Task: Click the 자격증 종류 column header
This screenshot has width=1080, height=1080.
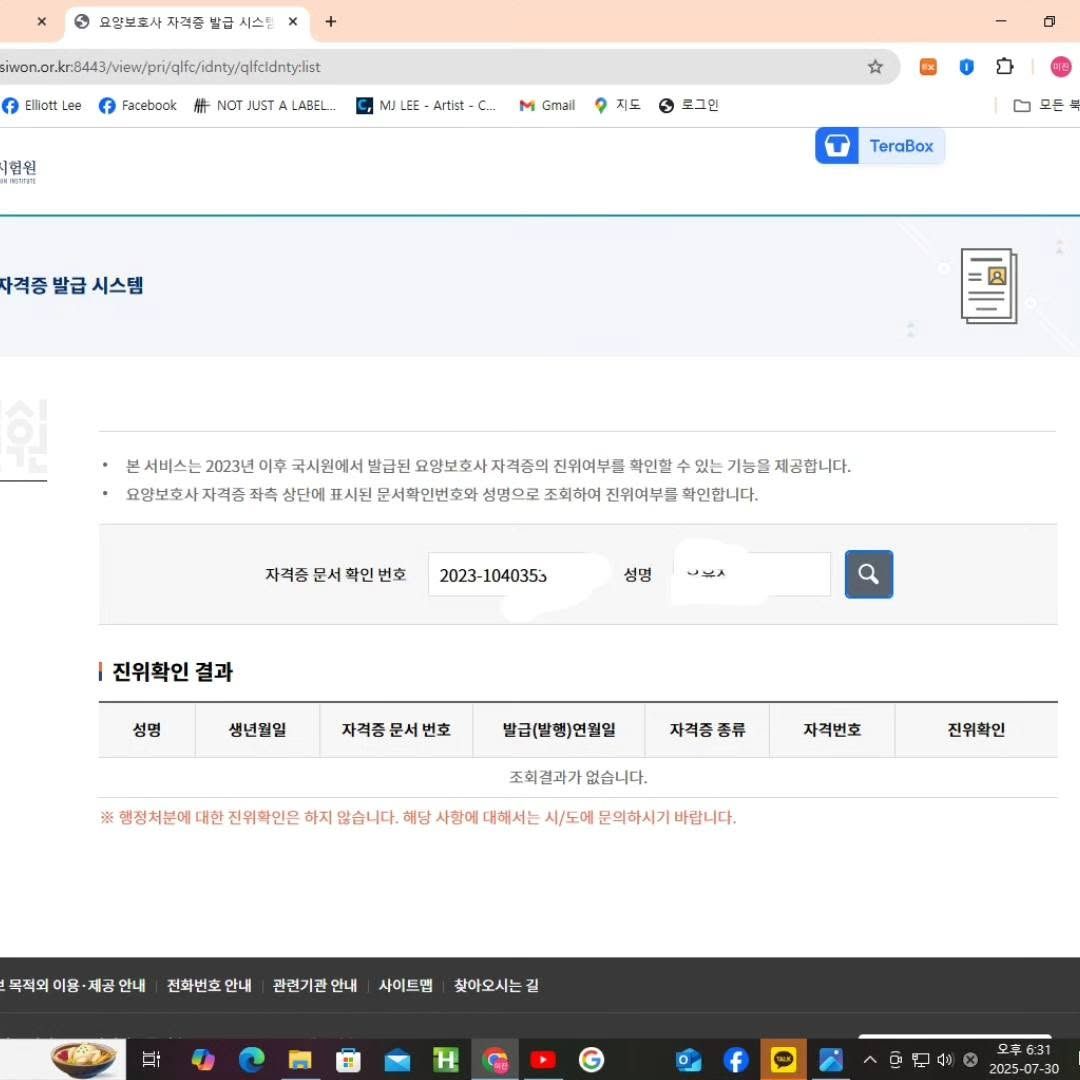Action: point(707,729)
